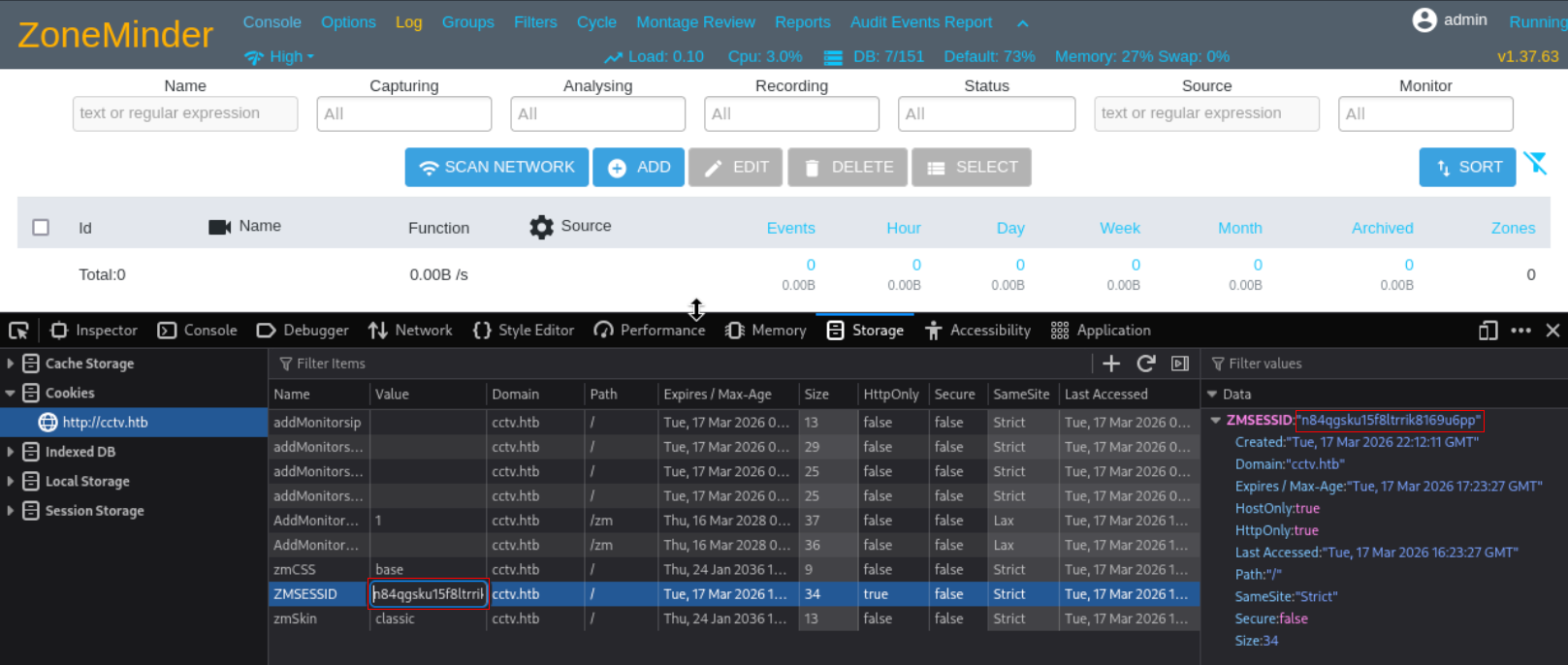Click the Load trend graph icon
The width and height of the screenshot is (1568, 665).
point(613,58)
